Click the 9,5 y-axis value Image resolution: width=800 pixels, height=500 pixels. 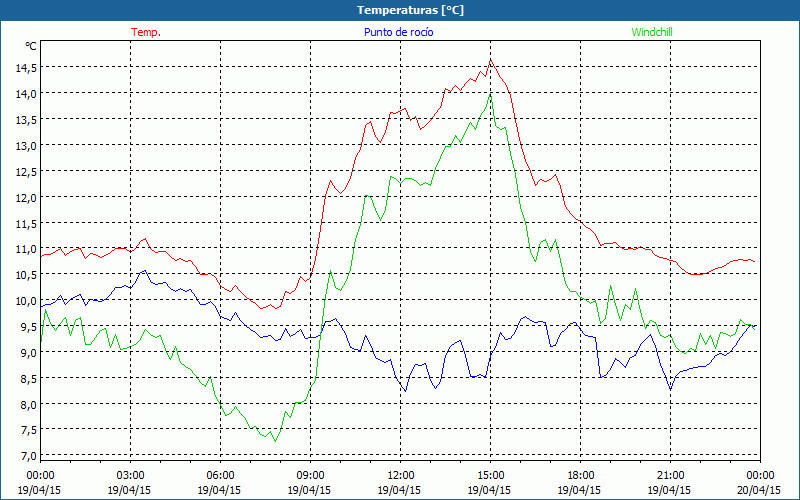pyautogui.click(x=28, y=327)
